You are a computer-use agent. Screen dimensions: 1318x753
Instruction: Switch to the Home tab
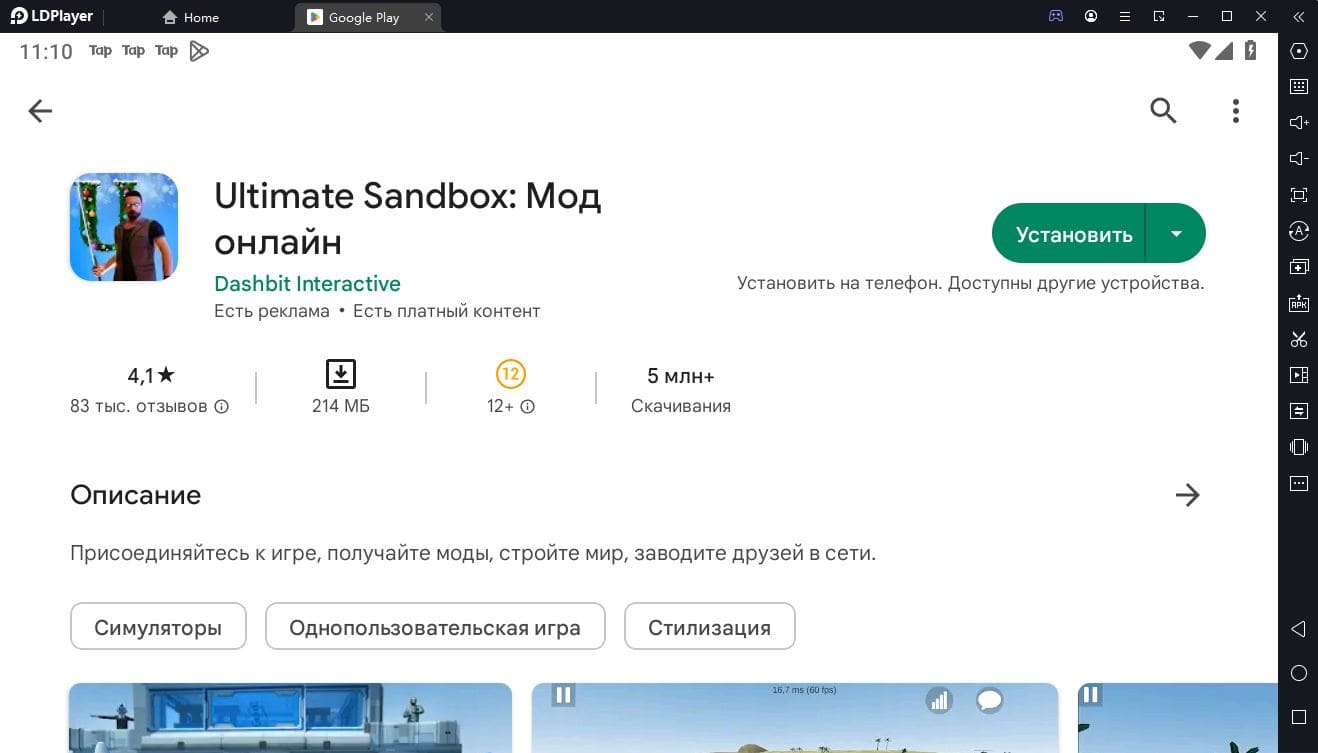tap(191, 17)
